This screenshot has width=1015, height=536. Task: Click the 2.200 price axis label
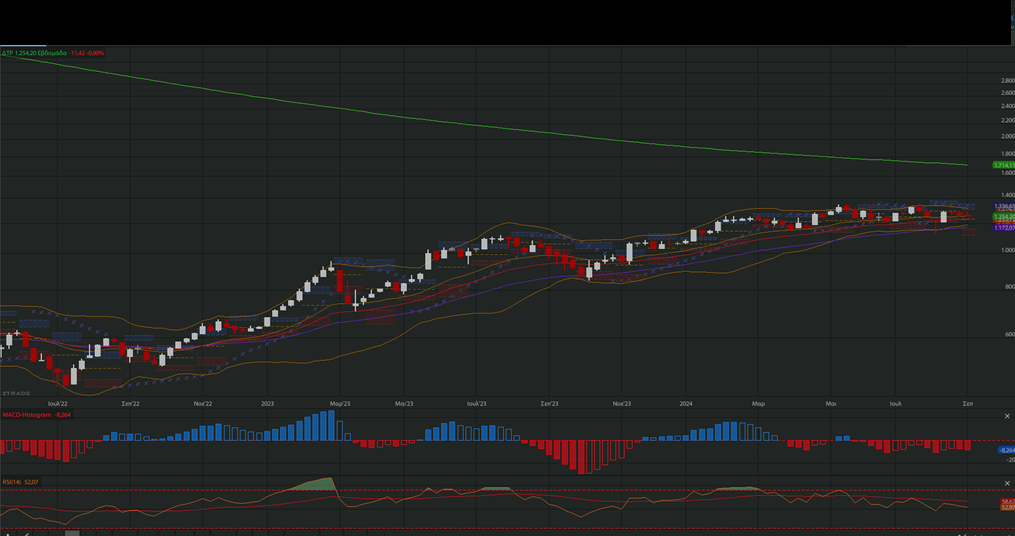click(1007, 120)
